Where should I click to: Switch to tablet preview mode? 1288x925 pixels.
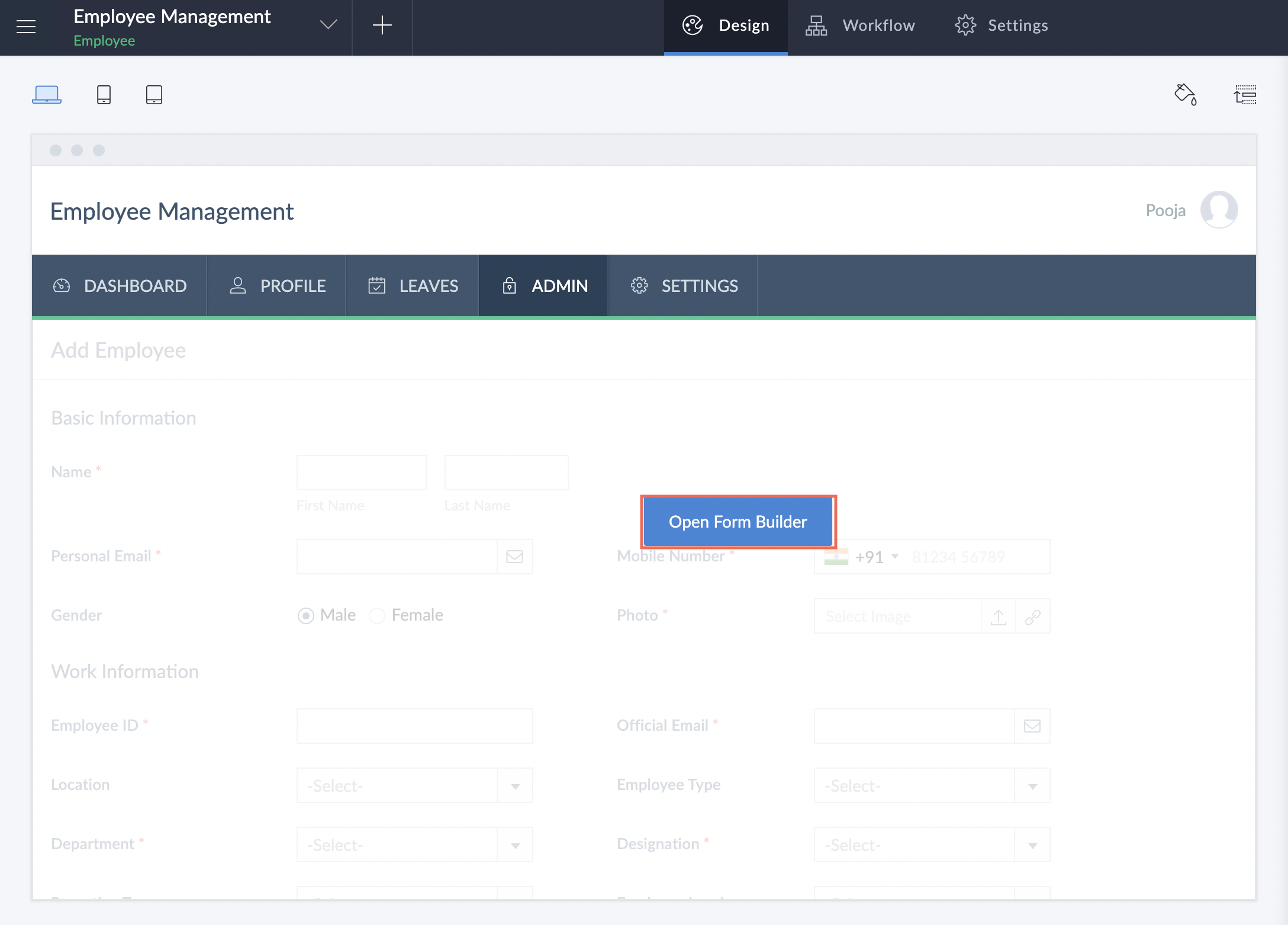(x=154, y=95)
